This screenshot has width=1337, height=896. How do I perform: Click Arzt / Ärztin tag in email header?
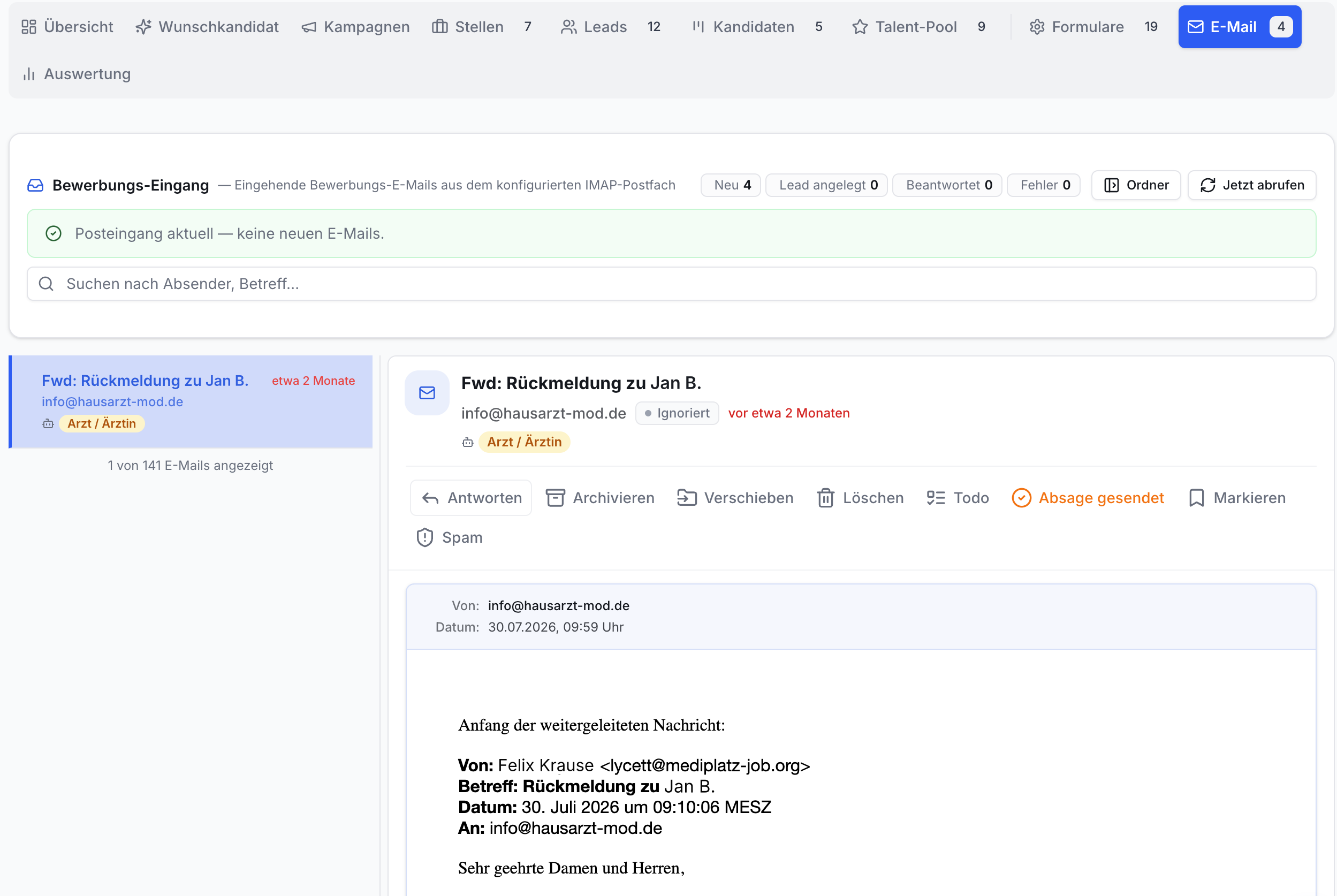pyautogui.click(x=524, y=442)
